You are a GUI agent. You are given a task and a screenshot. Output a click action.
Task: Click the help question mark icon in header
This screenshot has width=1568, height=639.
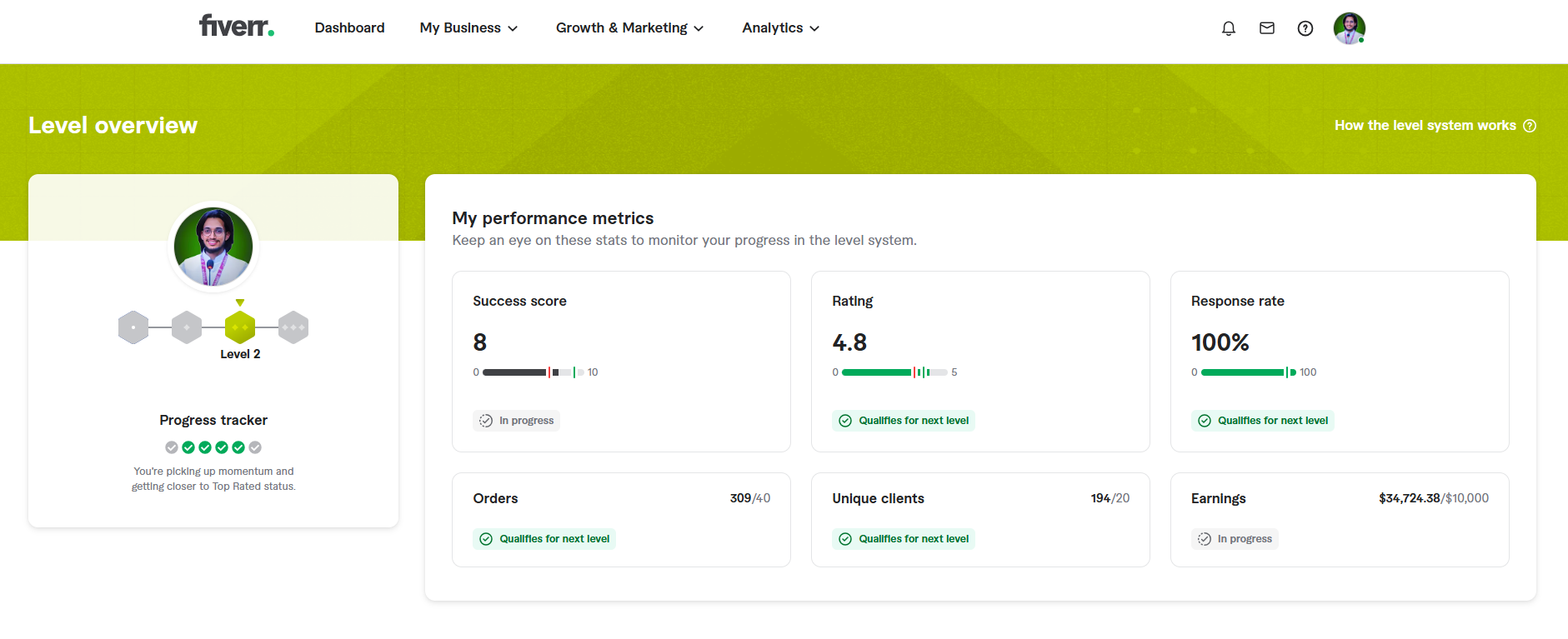pos(1305,28)
